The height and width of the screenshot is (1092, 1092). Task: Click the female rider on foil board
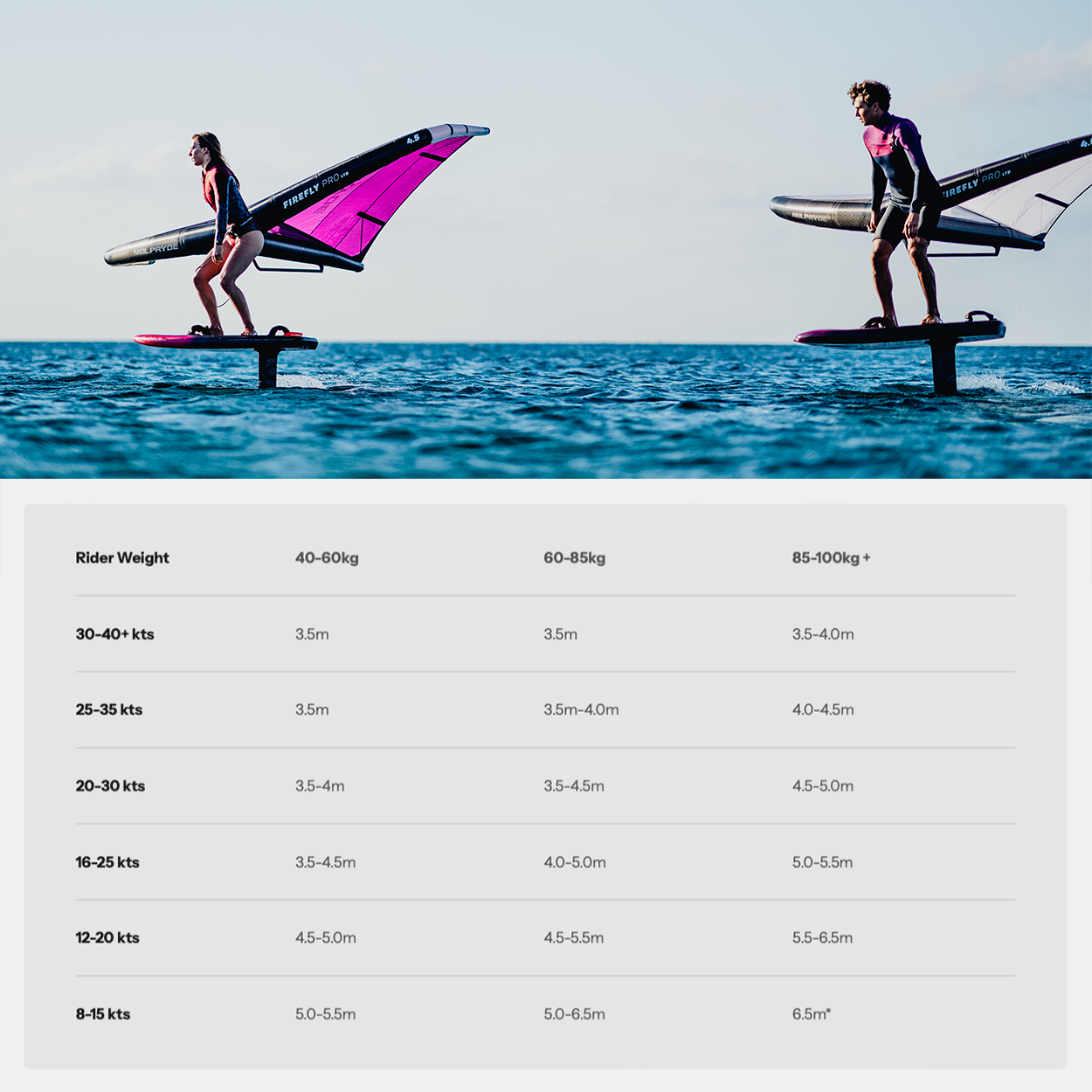tap(223, 232)
